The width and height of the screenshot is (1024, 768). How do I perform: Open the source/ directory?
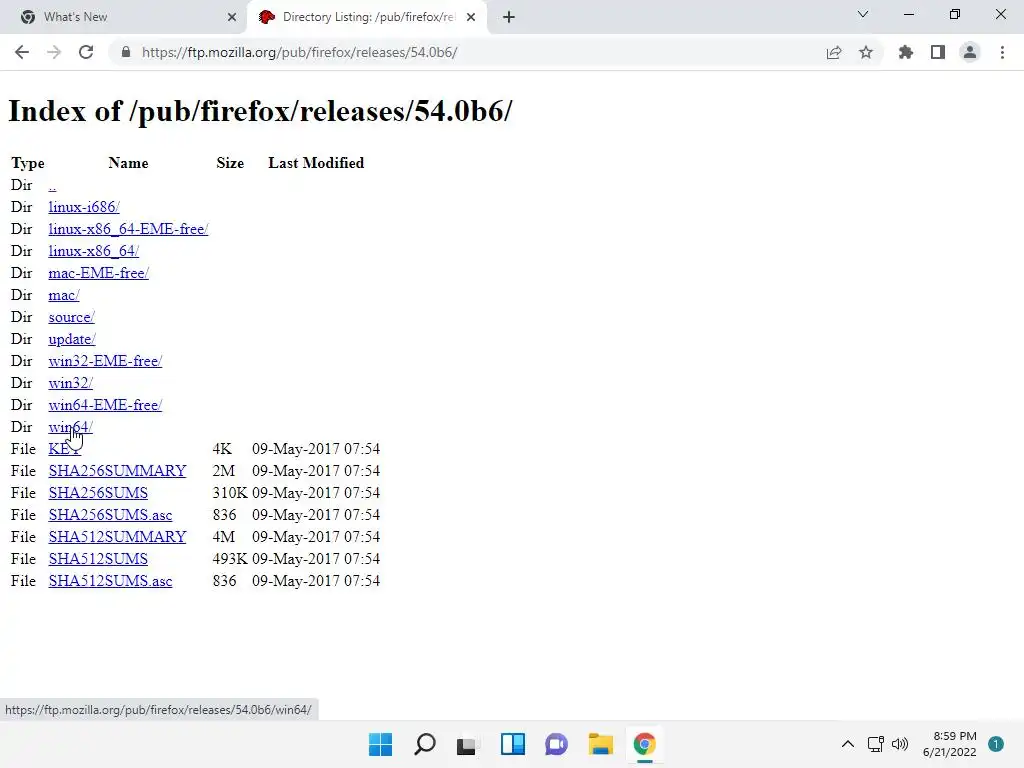coord(71,317)
